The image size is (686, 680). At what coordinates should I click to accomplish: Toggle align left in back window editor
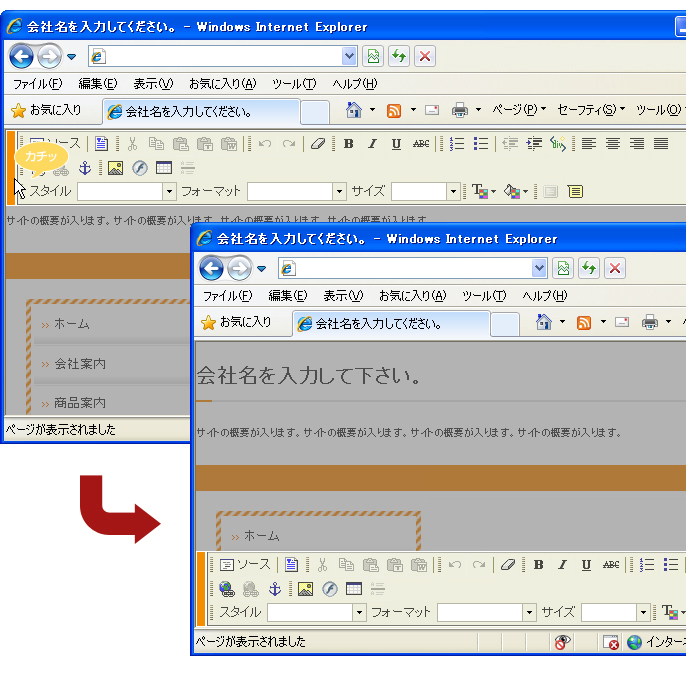tap(589, 144)
